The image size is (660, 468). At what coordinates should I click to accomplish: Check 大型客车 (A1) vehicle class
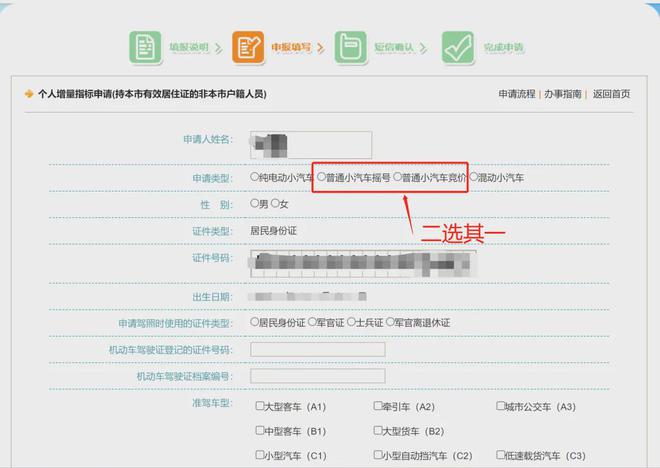(x=260, y=406)
